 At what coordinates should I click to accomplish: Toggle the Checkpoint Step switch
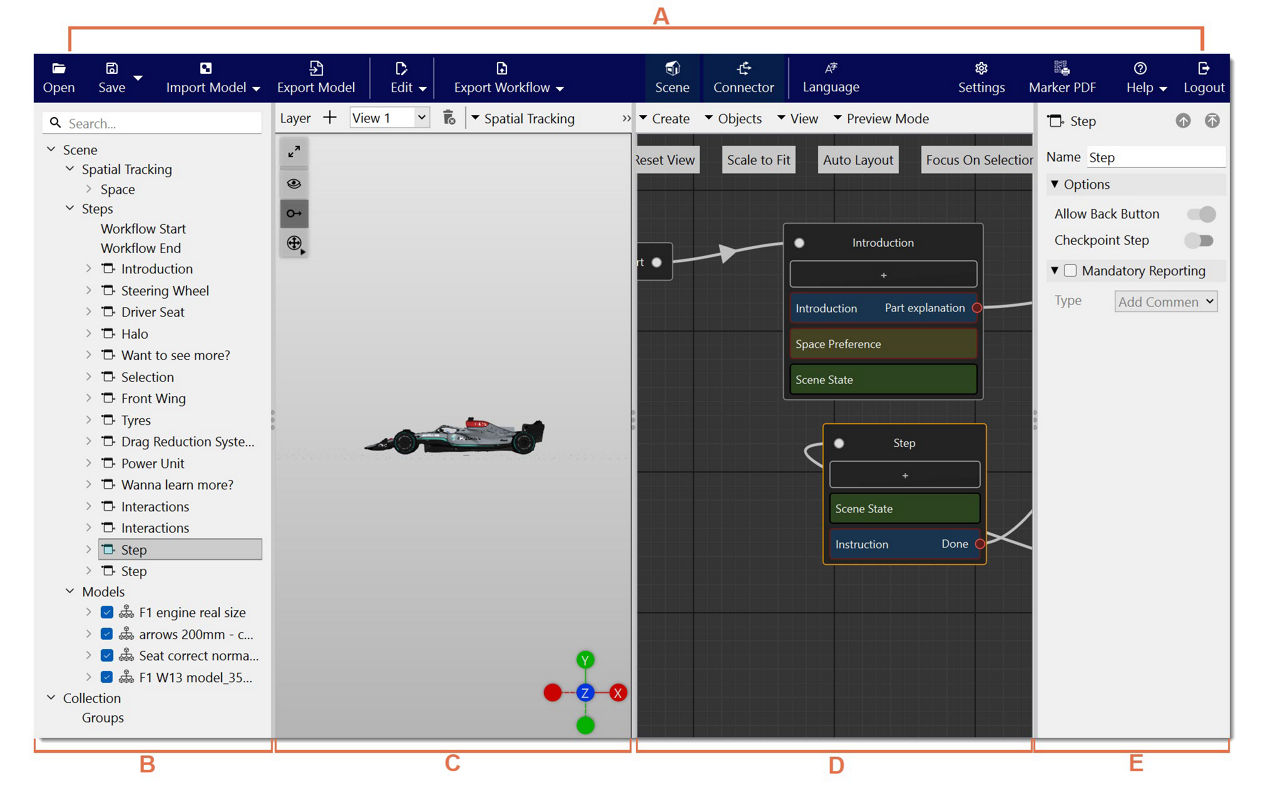click(1199, 240)
